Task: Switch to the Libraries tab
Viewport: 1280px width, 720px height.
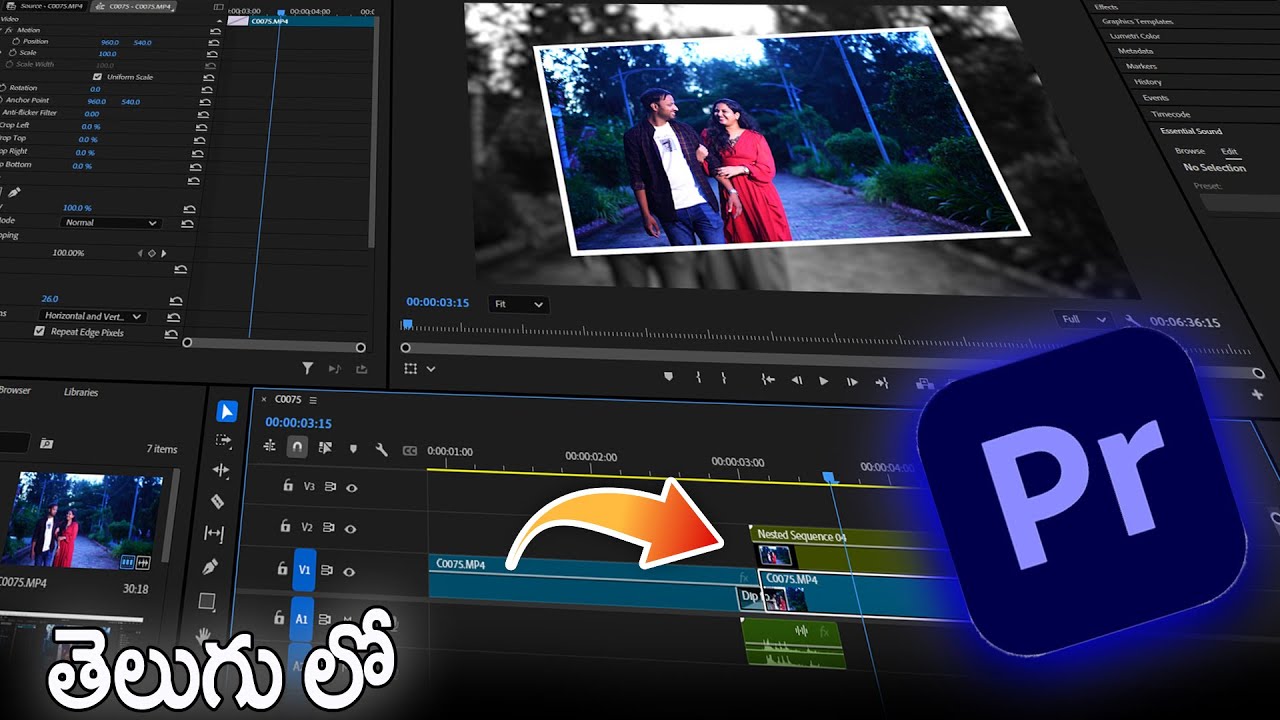Action: pyautogui.click(x=81, y=392)
